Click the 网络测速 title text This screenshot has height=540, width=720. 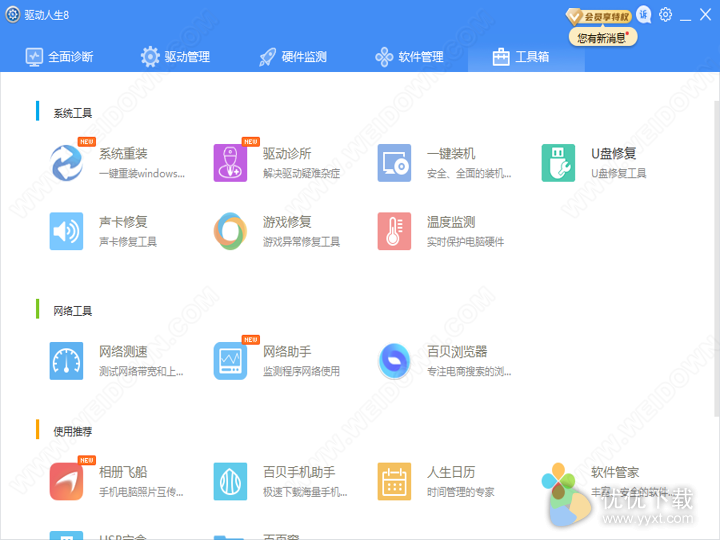coord(123,352)
